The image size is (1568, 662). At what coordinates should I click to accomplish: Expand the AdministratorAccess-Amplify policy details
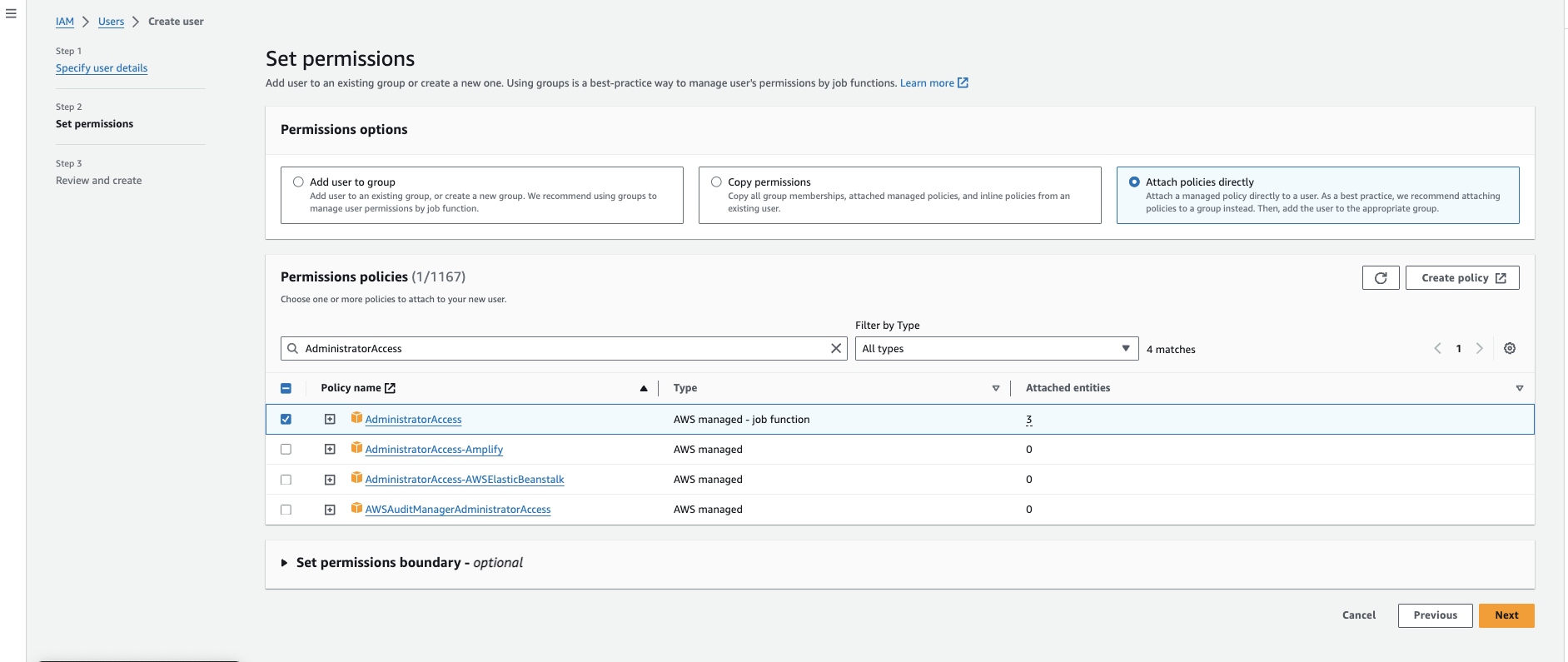point(330,449)
